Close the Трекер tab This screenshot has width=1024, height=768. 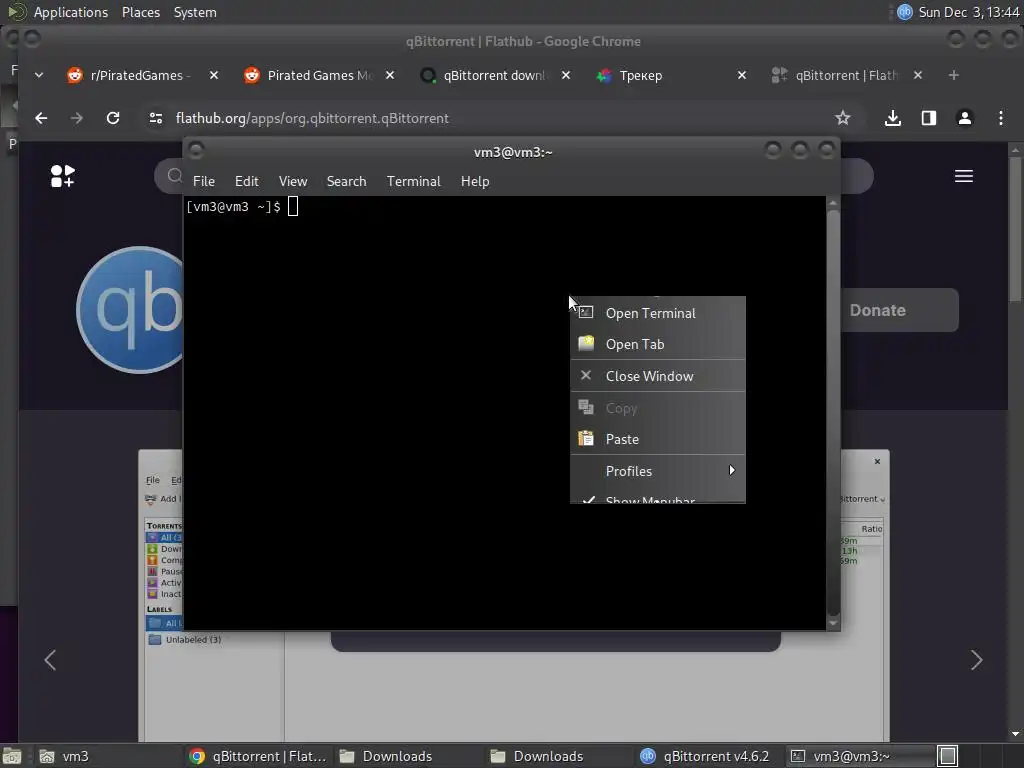(742, 76)
